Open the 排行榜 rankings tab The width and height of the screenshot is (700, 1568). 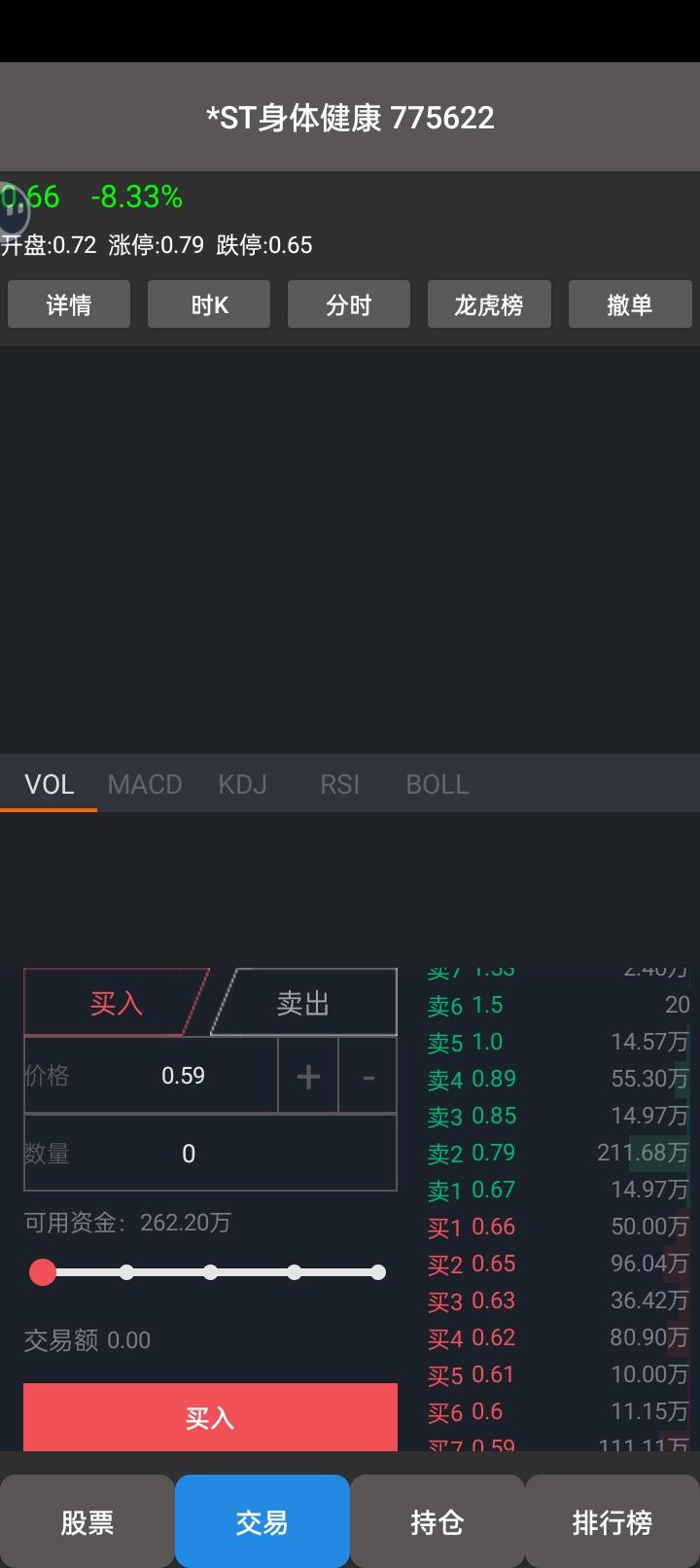(x=612, y=1521)
